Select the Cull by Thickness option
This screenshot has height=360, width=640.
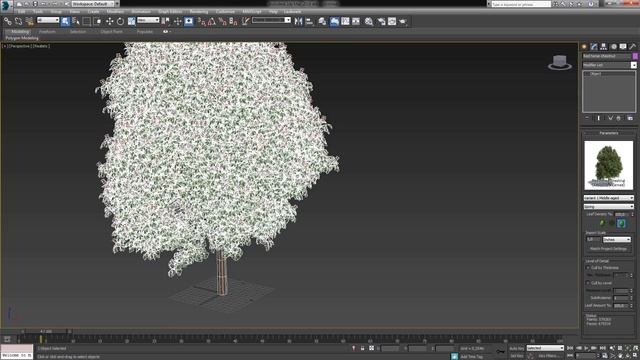tap(602, 268)
